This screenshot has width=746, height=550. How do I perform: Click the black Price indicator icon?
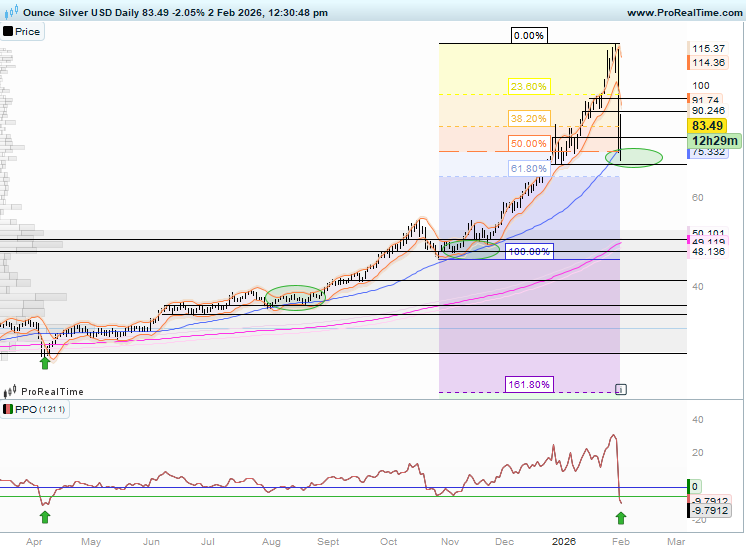[x=8, y=32]
